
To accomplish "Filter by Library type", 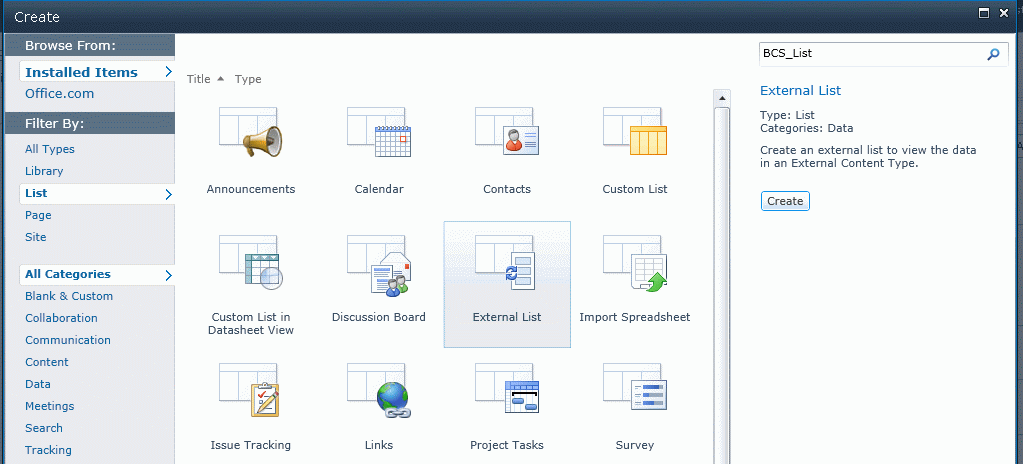I will [44, 171].
